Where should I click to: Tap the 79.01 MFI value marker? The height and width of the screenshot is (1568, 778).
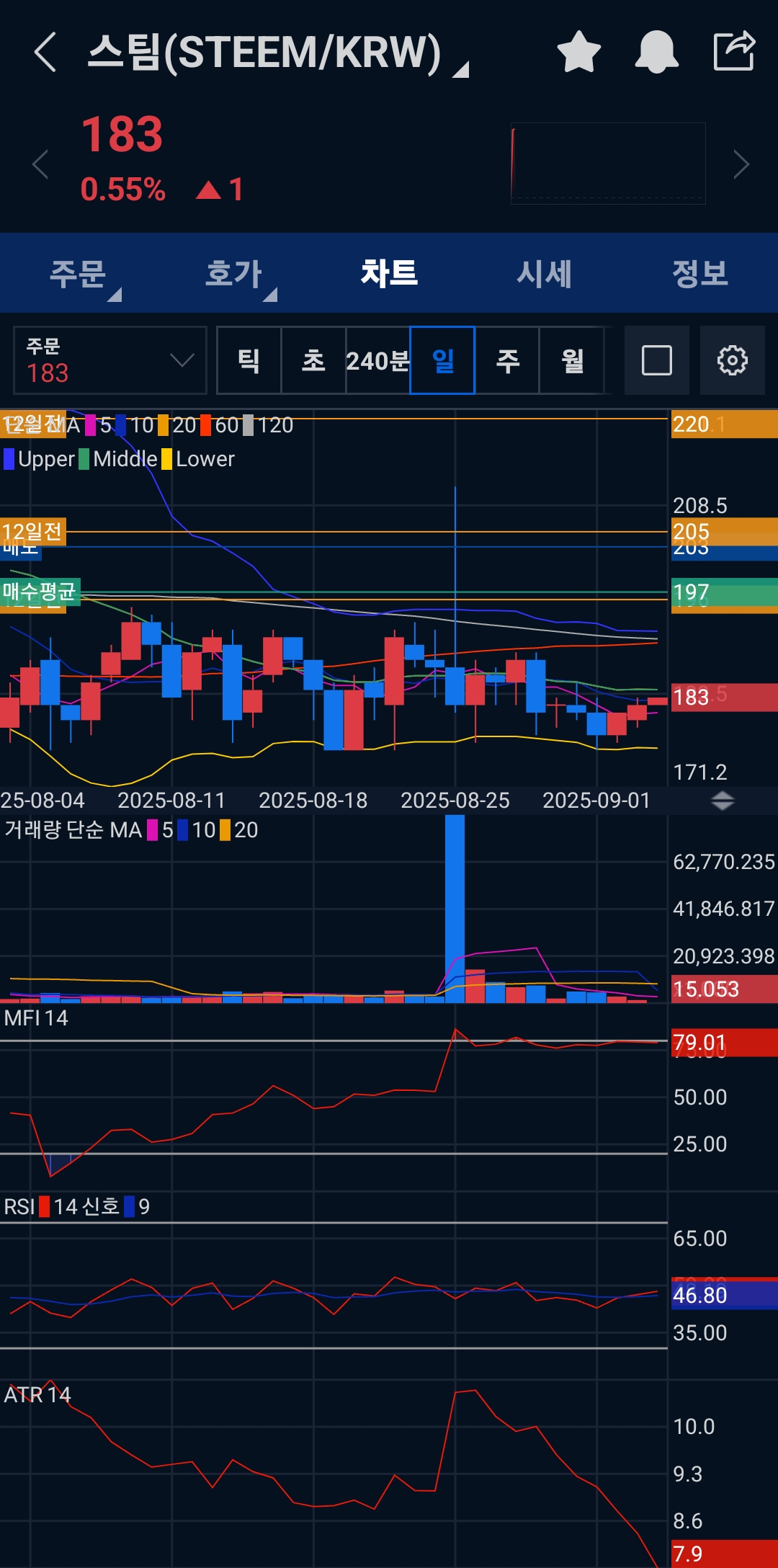click(724, 1042)
